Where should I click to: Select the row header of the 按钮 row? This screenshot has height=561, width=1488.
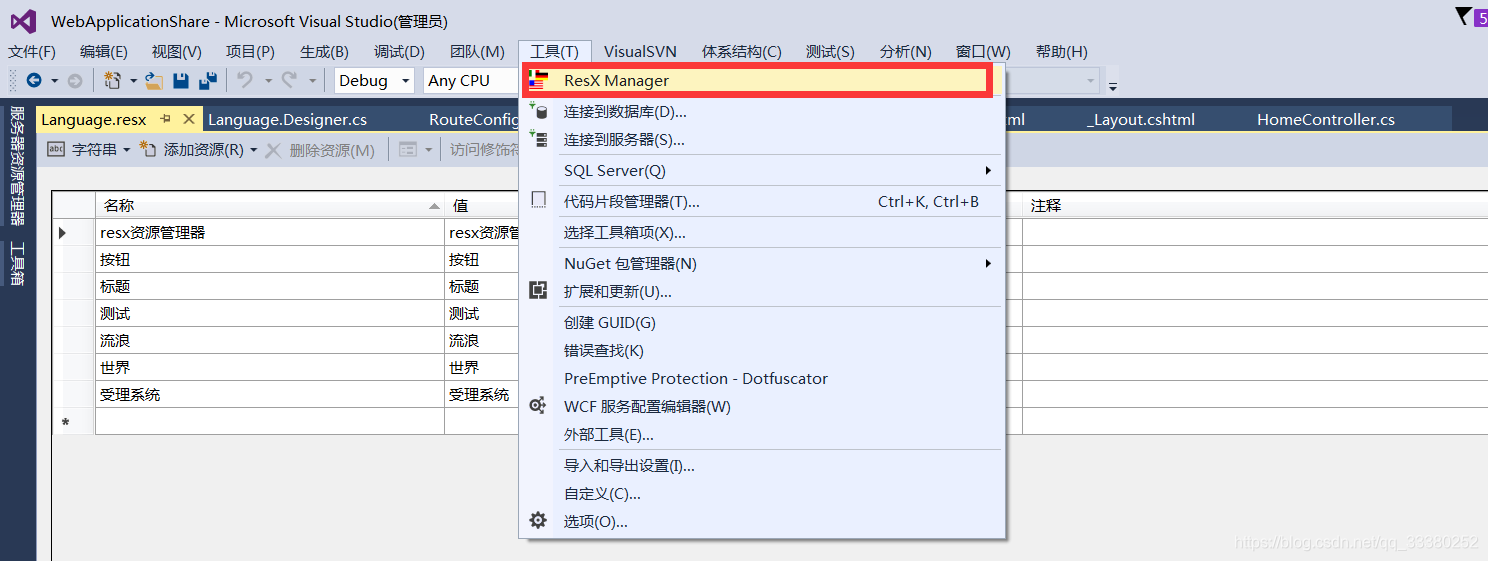[74, 259]
